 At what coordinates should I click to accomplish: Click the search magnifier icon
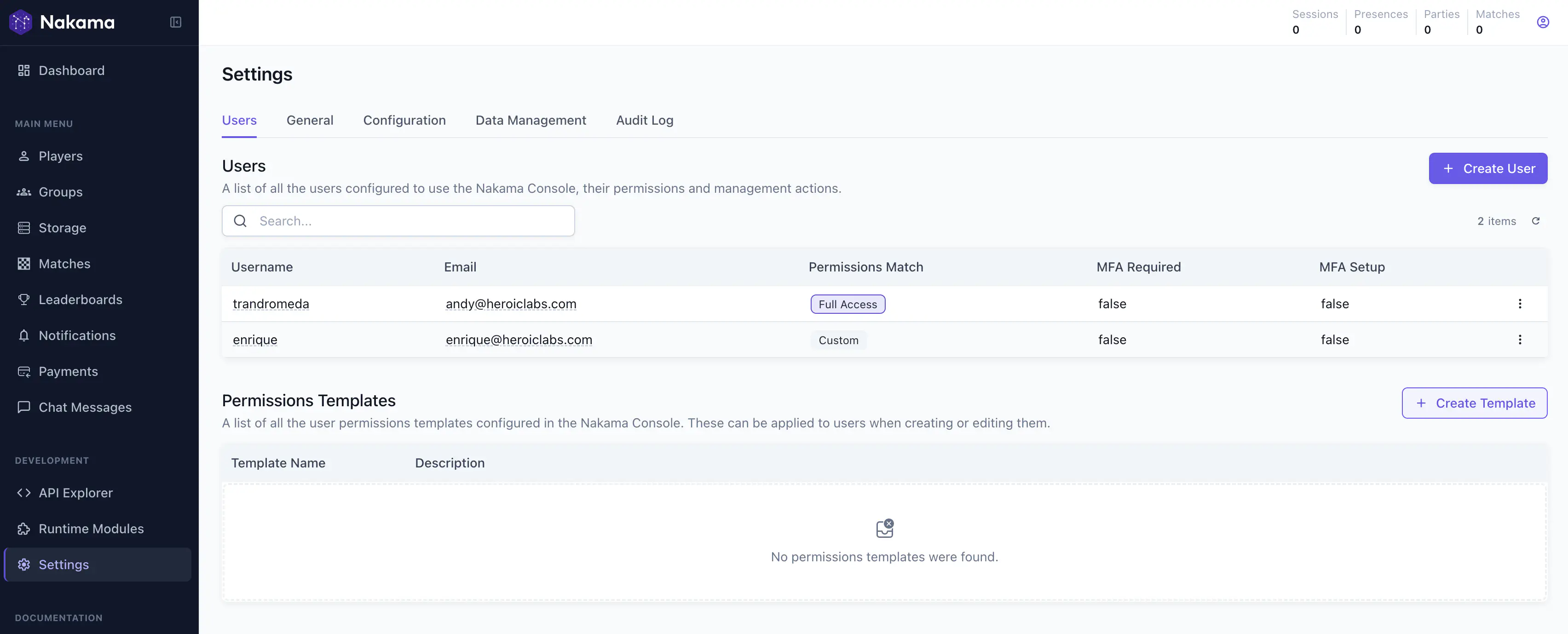pyautogui.click(x=241, y=221)
